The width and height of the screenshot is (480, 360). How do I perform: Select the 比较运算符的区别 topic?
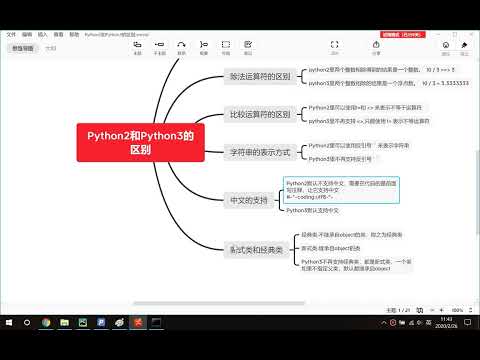[x=260, y=114]
